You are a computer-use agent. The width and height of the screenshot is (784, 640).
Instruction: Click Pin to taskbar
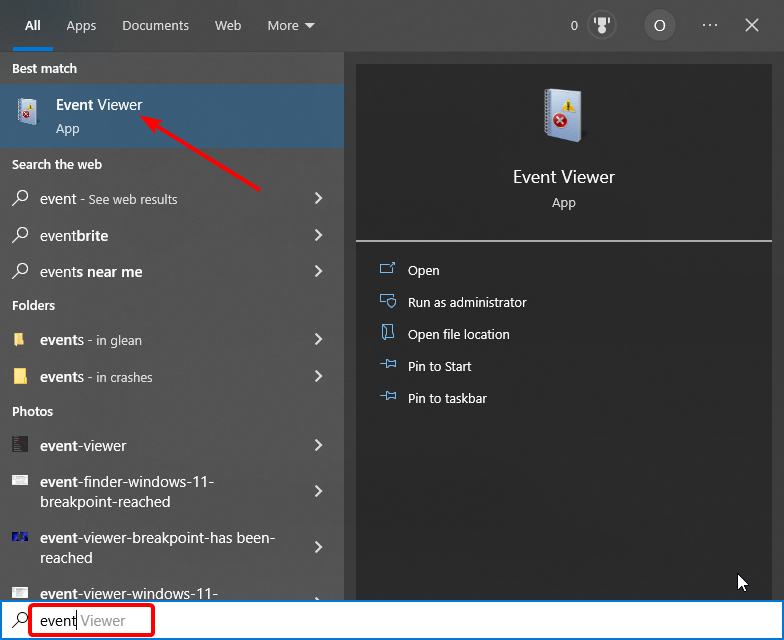click(447, 398)
